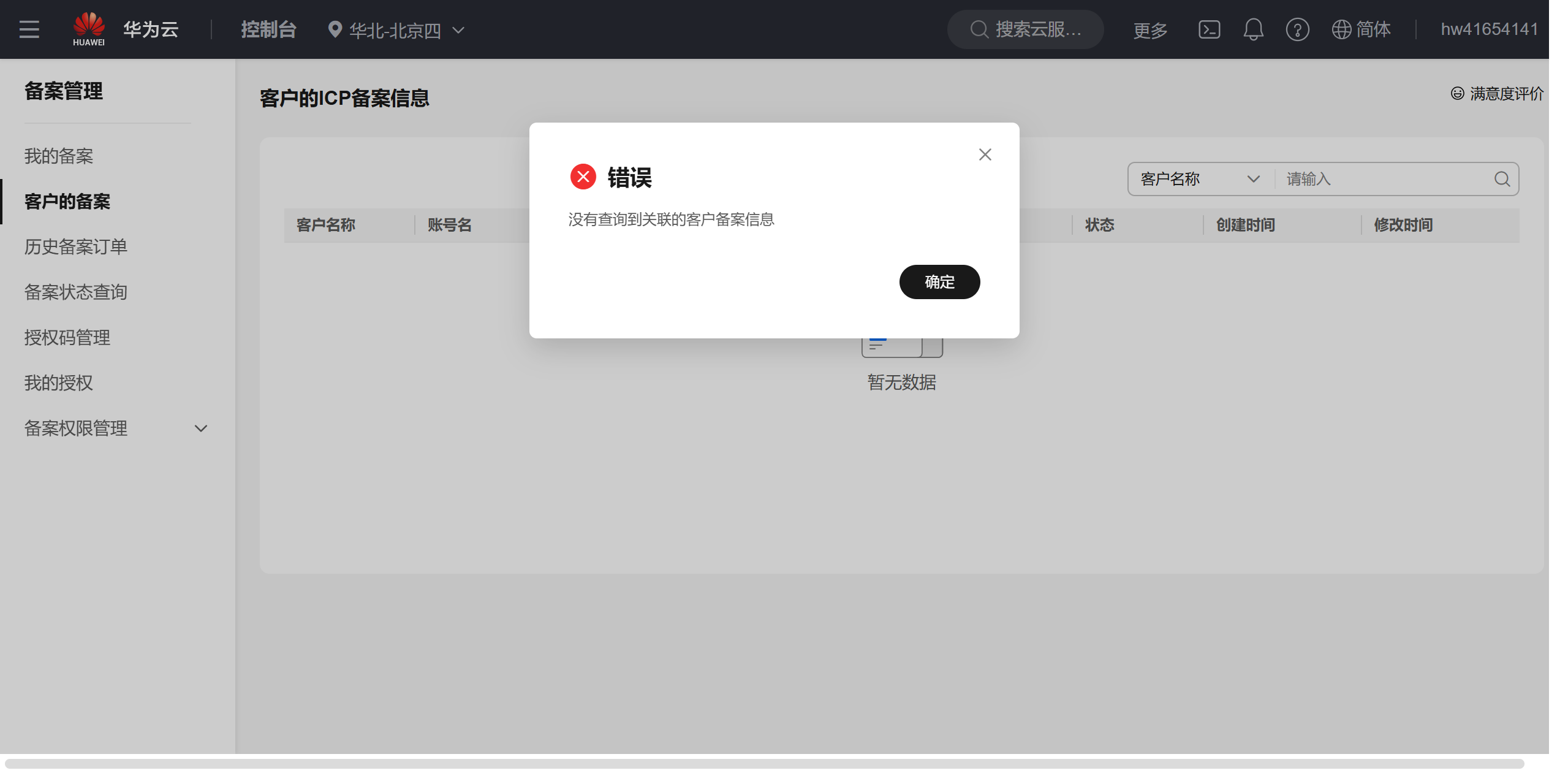Click the help question mark icon
The height and width of the screenshot is (773, 1568).
point(1297,29)
